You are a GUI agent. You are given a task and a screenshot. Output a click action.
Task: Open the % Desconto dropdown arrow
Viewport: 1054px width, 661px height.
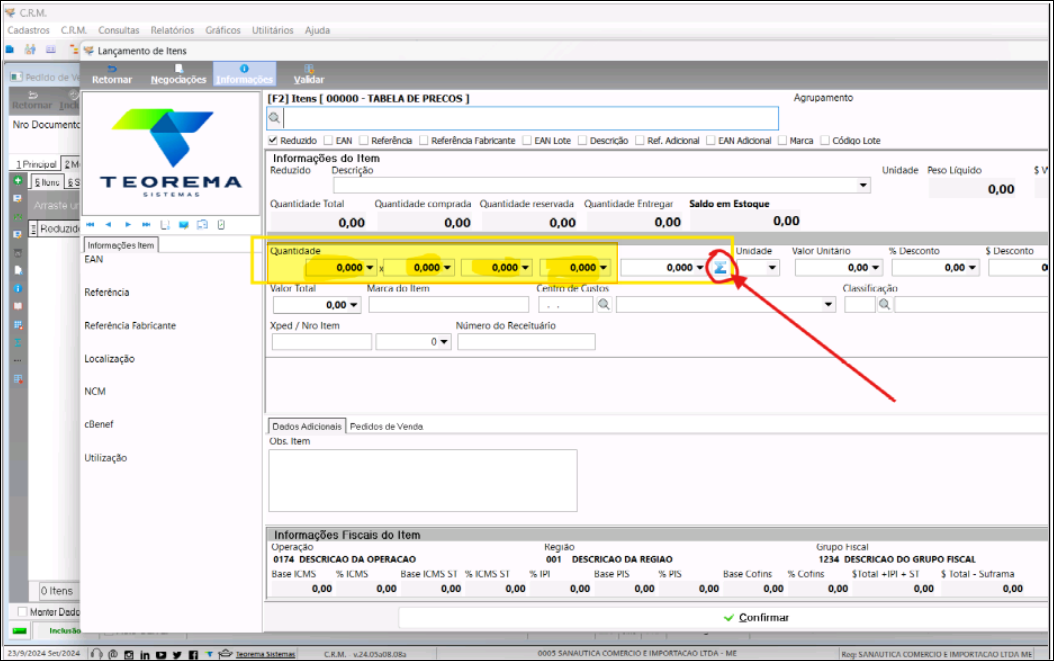(x=972, y=268)
